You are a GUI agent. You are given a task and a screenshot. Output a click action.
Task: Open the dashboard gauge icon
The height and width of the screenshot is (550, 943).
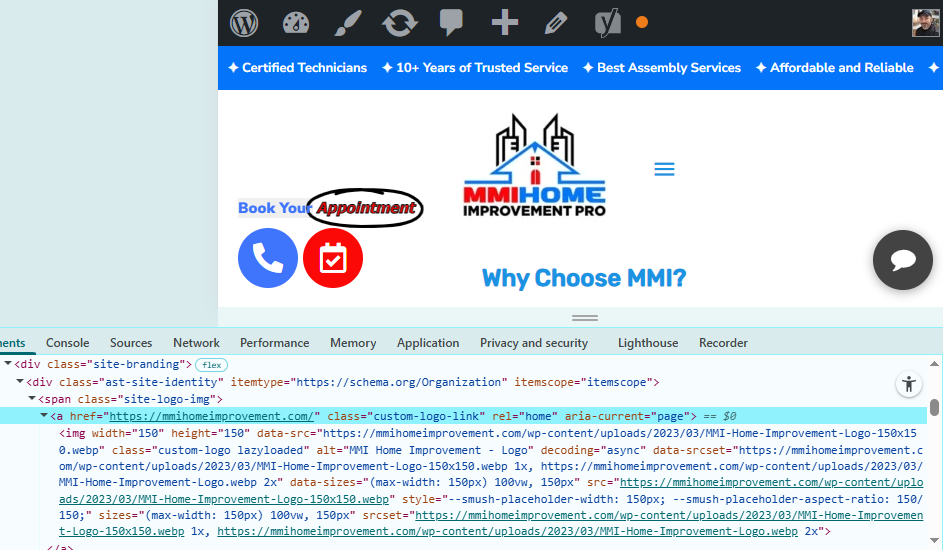coord(296,23)
